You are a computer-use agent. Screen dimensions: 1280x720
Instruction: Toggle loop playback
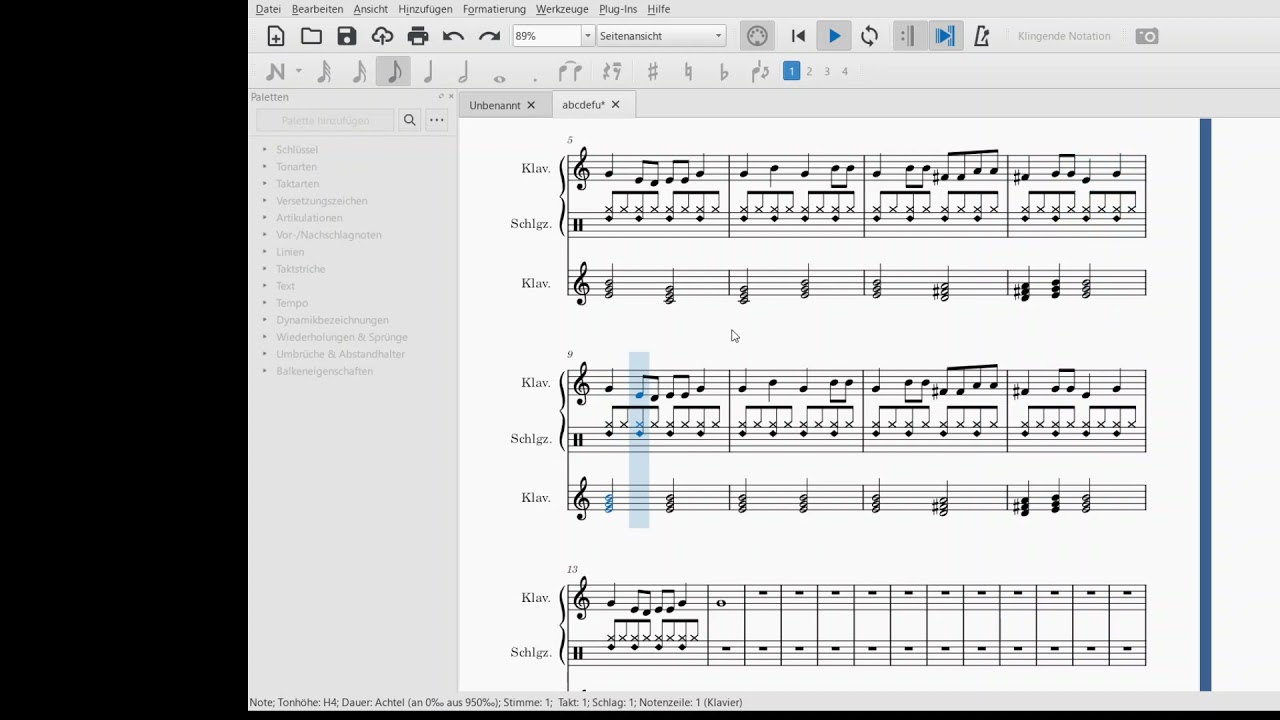click(870, 37)
